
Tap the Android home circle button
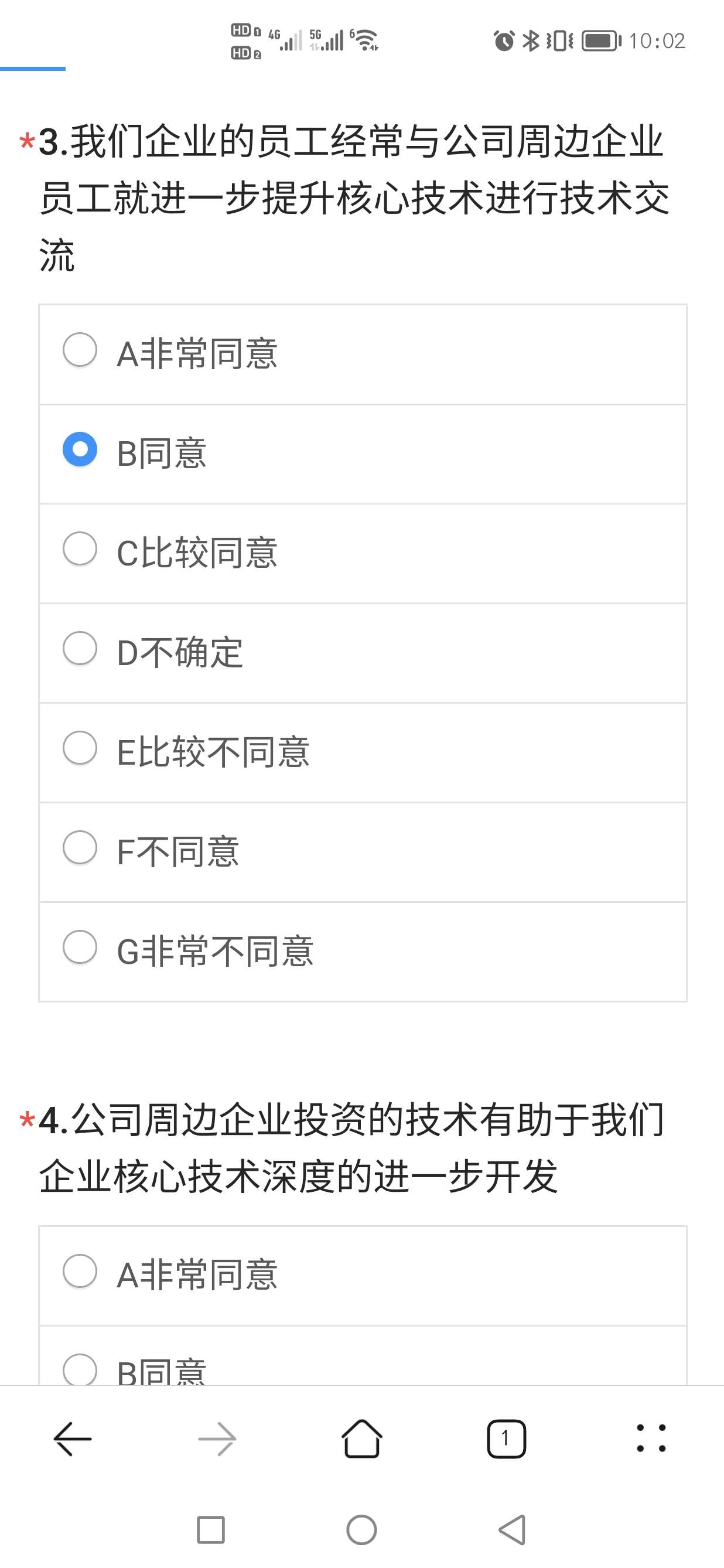pyautogui.click(x=362, y=1530)
